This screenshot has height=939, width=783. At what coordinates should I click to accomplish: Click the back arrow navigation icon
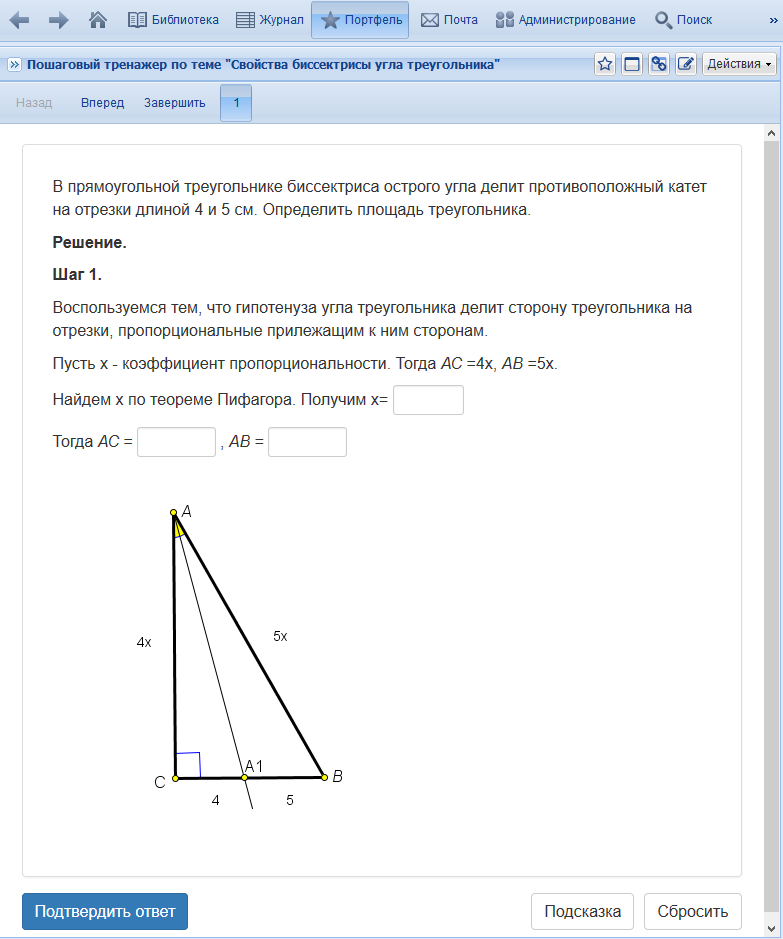[19, 20]
